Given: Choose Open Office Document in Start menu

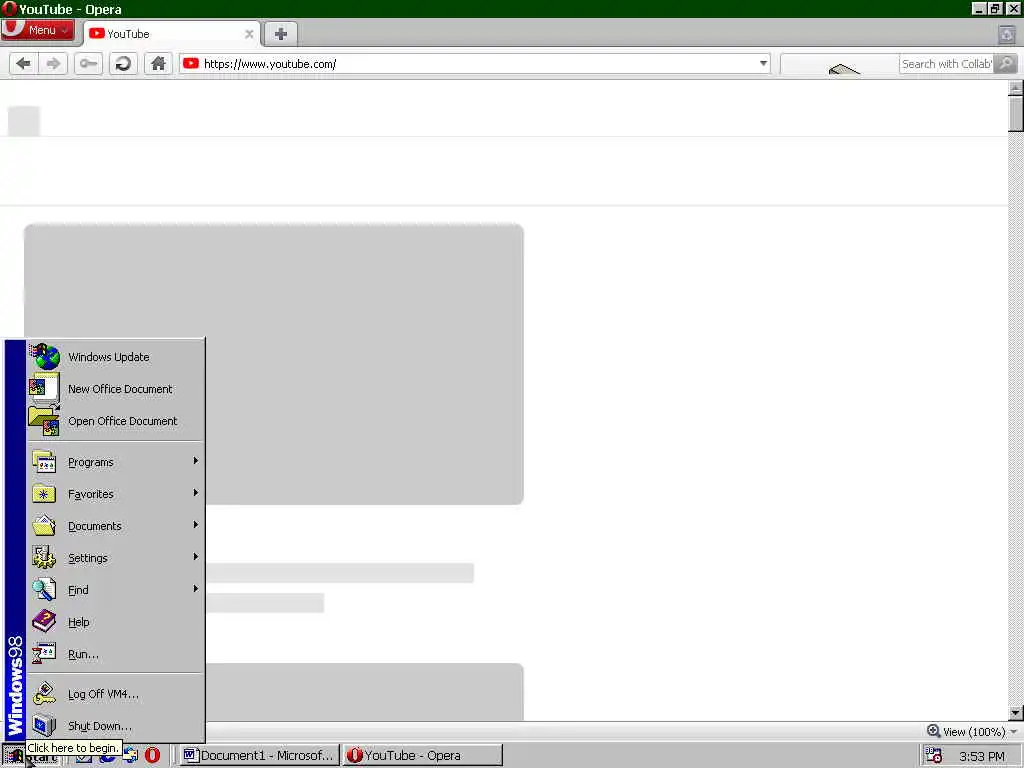Looking at the screenshot, I should pyautogui.click(x=116, y=421).
